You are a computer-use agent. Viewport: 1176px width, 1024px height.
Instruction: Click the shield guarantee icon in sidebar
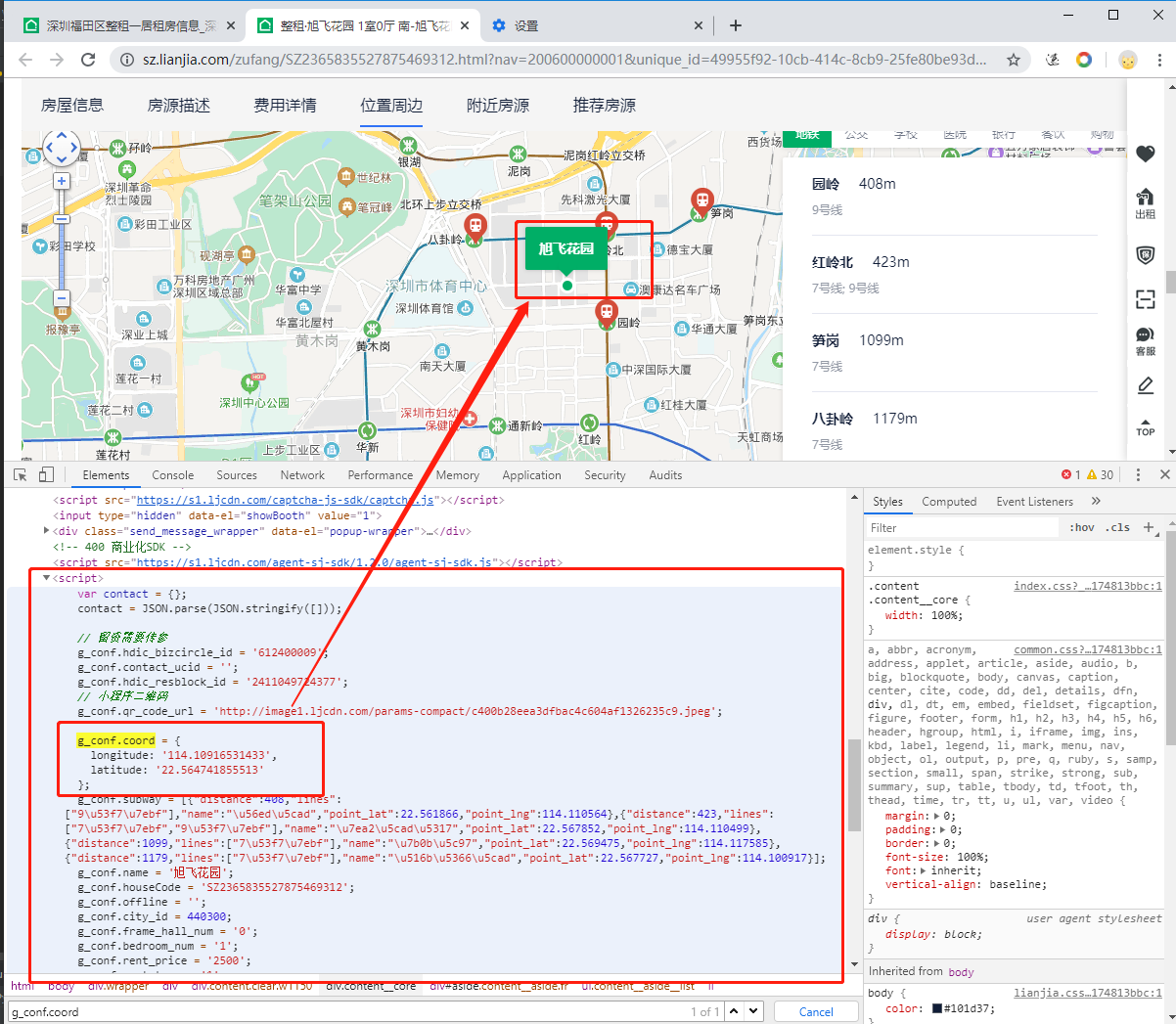[x=1146, y=255]
